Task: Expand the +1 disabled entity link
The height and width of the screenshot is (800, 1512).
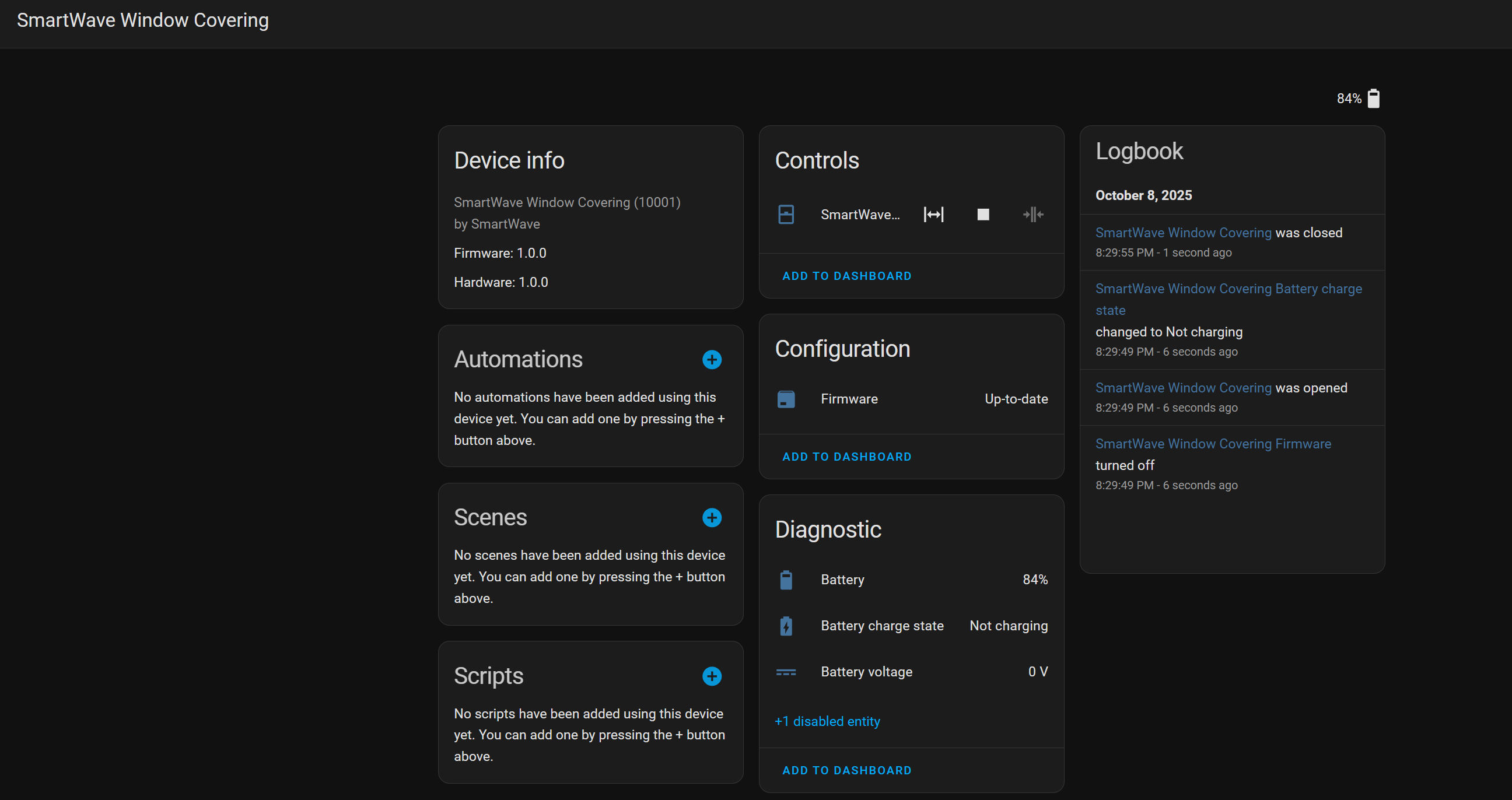Action: tap(827, 721)
